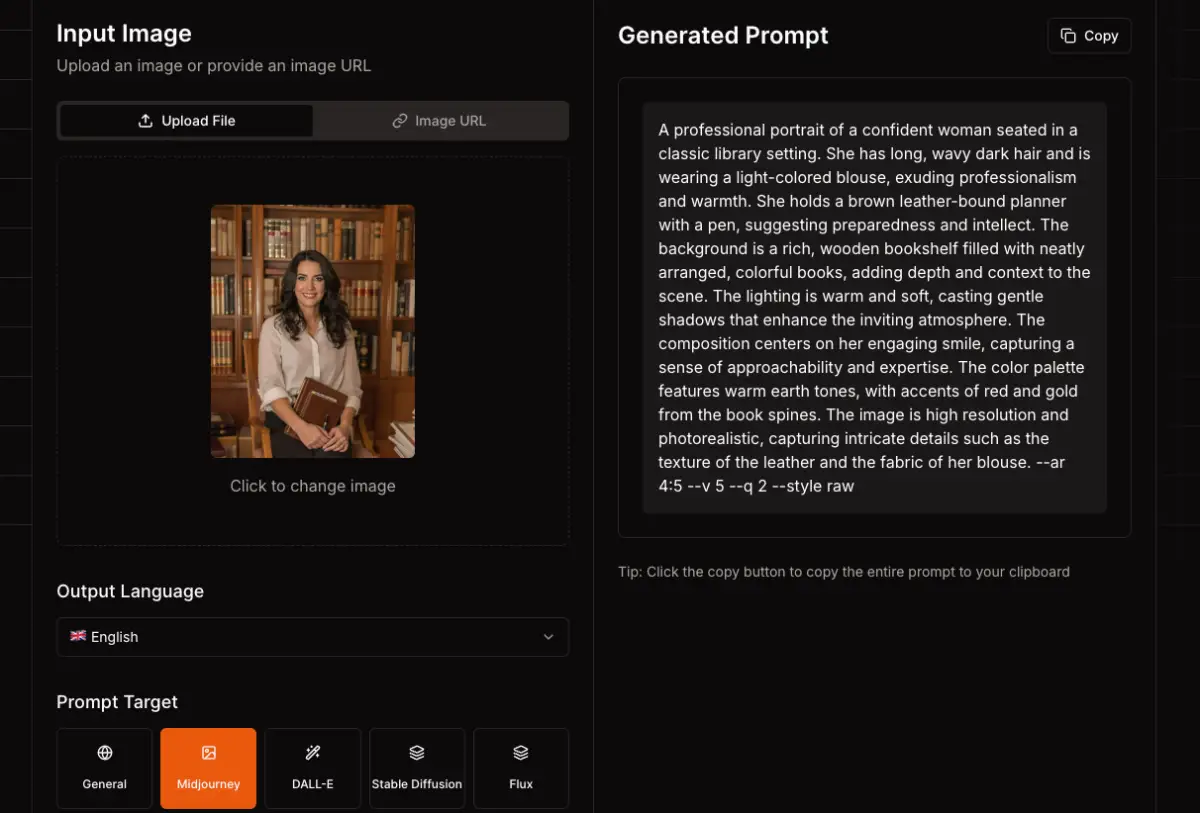The height and width of the screenshot is (813, 1200).
Task: Click the 'Click to change image' text
Action: [312, 486]
